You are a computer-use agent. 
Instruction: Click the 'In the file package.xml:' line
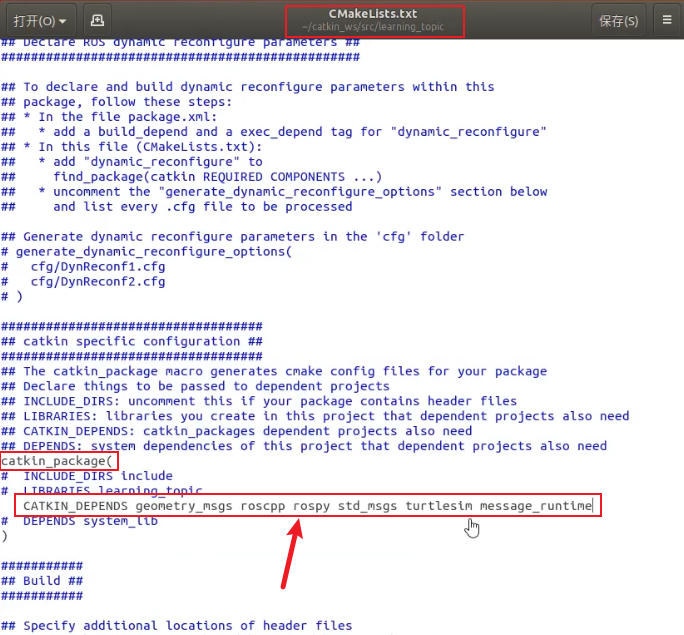109,117
